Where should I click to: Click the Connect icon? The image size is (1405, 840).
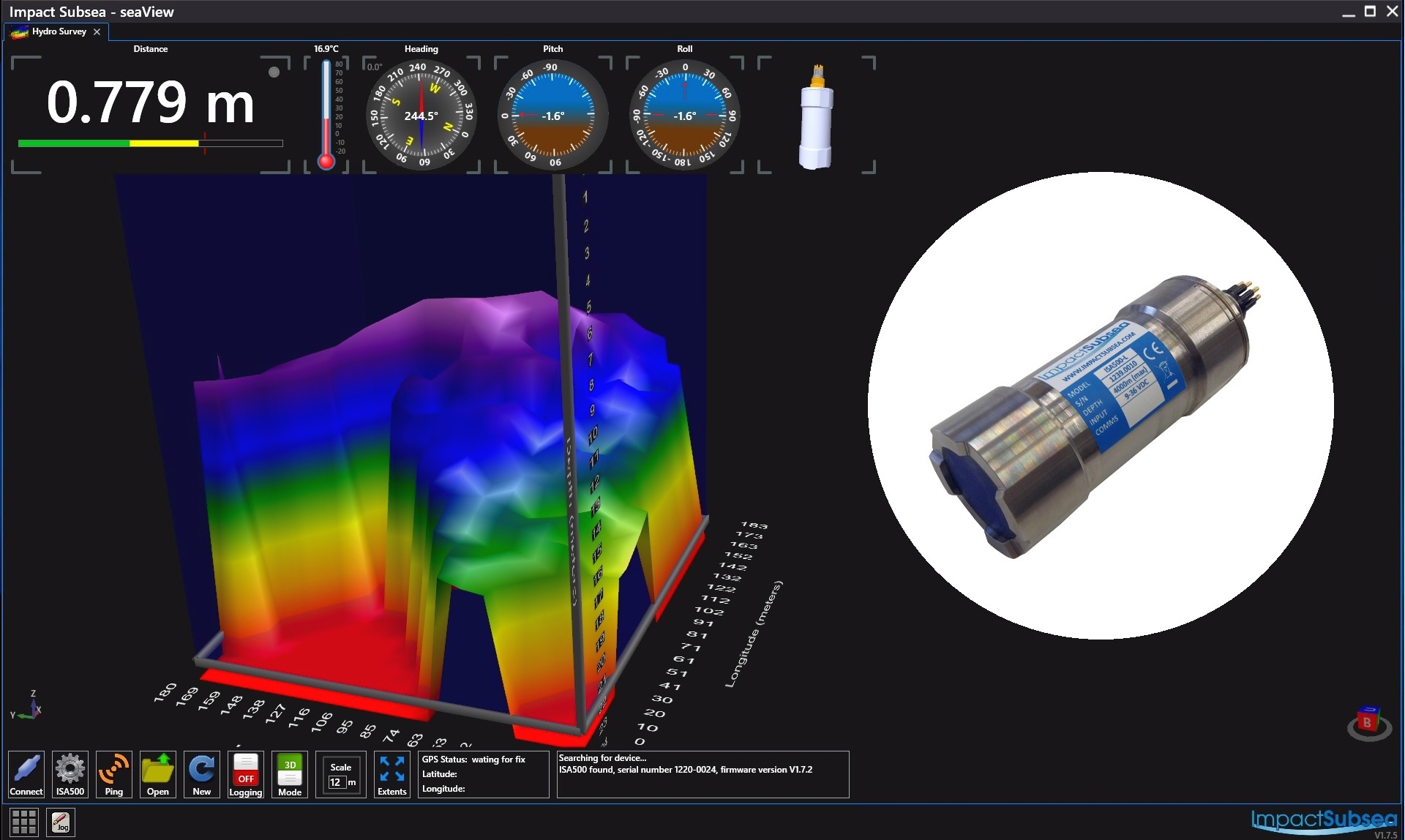click(26, 774)
